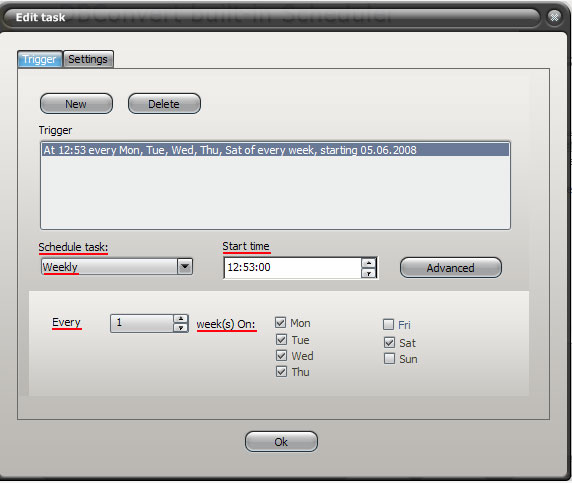
Task: Enable the Fri checkbox
Action: [389, 324]
